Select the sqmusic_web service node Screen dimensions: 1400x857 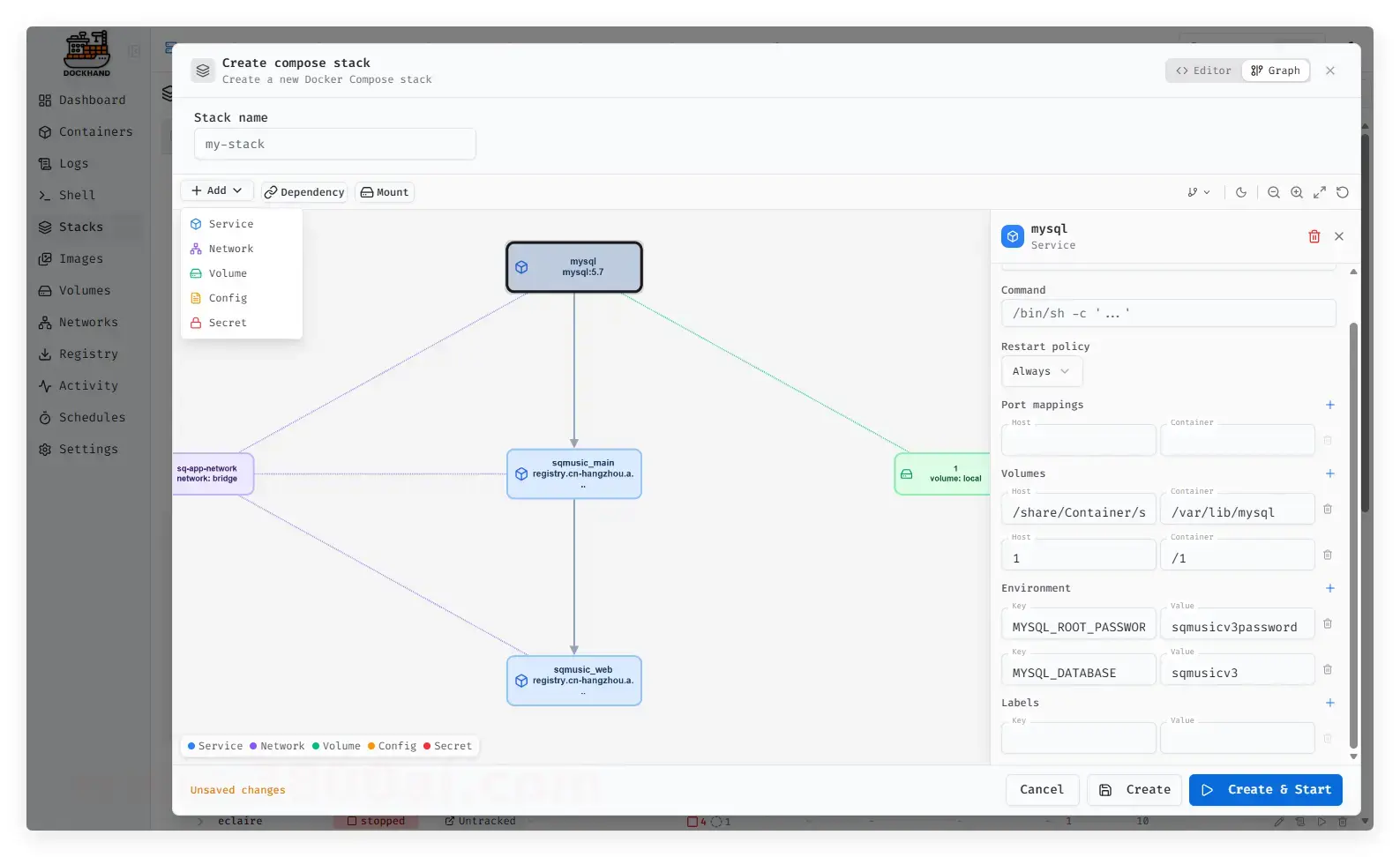click(573, 680)
